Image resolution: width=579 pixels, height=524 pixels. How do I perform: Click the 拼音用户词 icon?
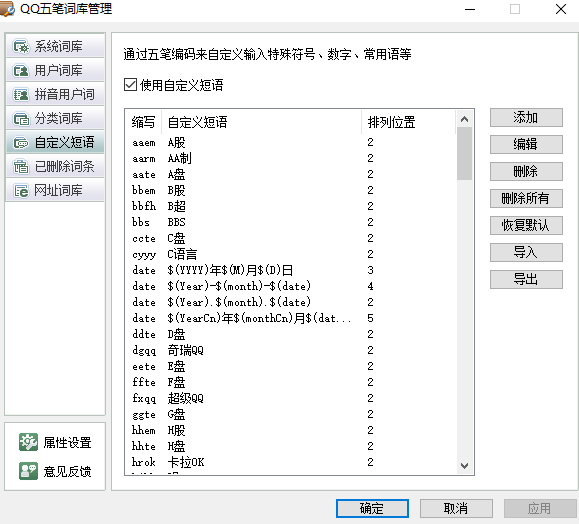tap(21, 95)
